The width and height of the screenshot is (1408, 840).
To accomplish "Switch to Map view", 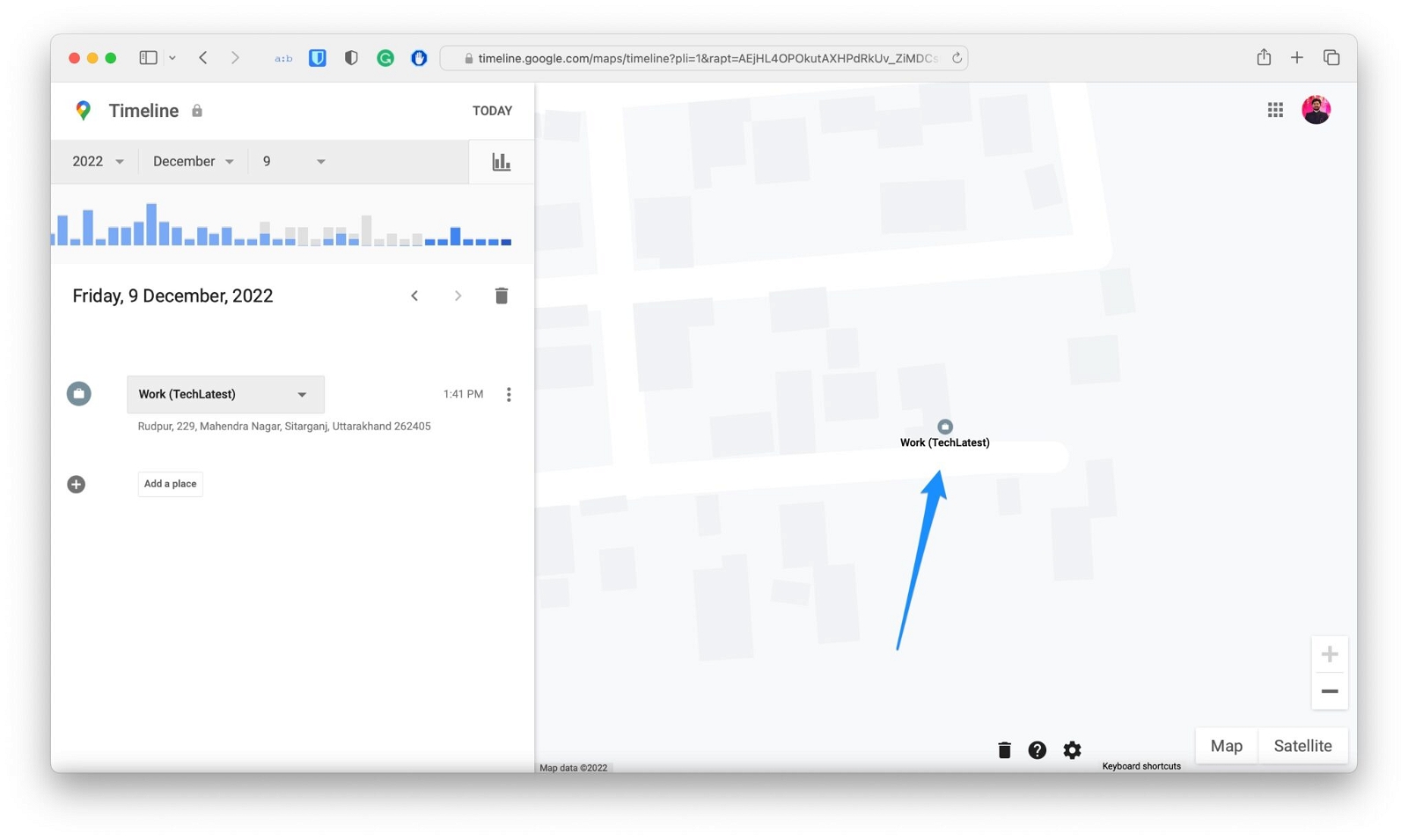I will (1227, 746).
